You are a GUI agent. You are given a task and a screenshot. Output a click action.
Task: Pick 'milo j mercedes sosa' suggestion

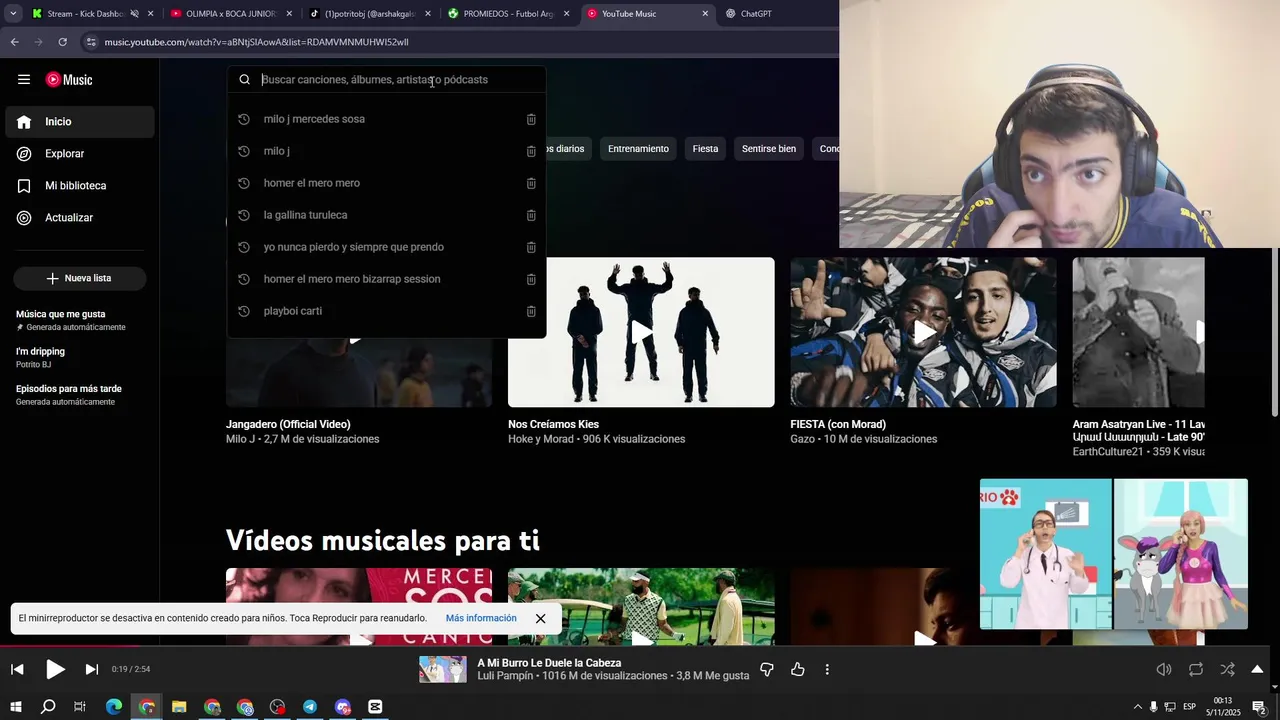pos(386,119)
